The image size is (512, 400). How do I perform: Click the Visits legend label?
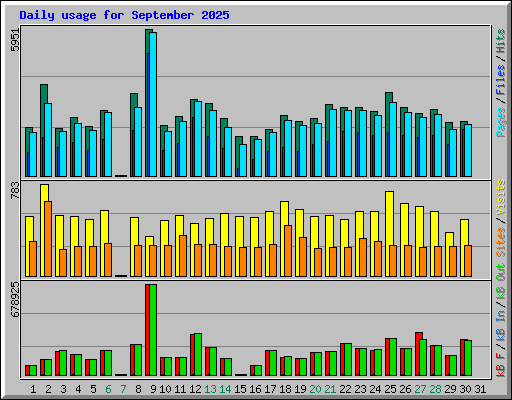(x=500, y=197)
